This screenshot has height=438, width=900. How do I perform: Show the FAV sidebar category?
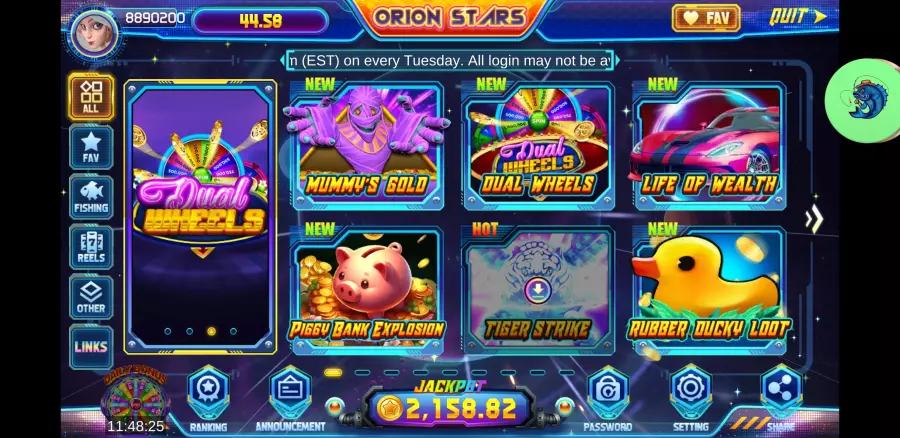[91, 147]
